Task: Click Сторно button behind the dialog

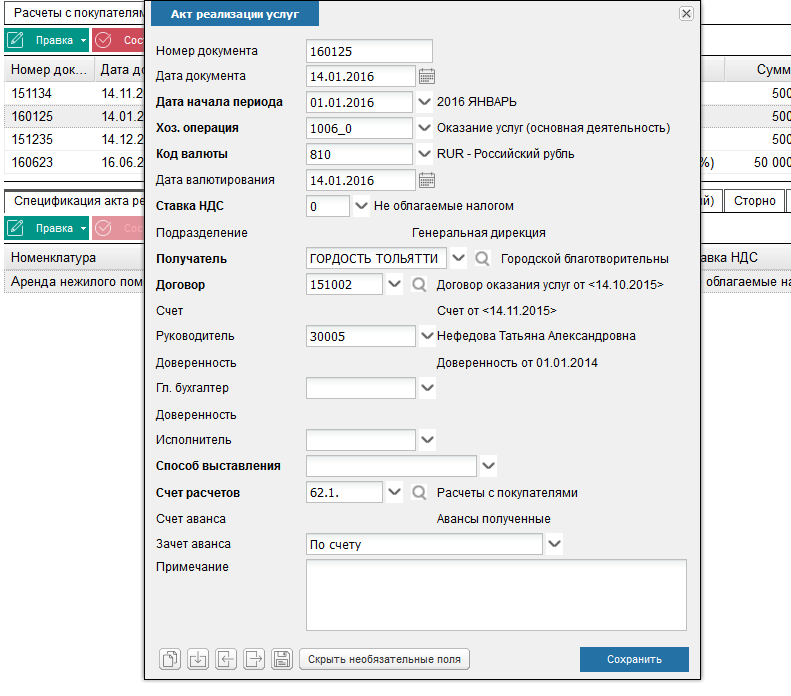Action: (754, 201)
